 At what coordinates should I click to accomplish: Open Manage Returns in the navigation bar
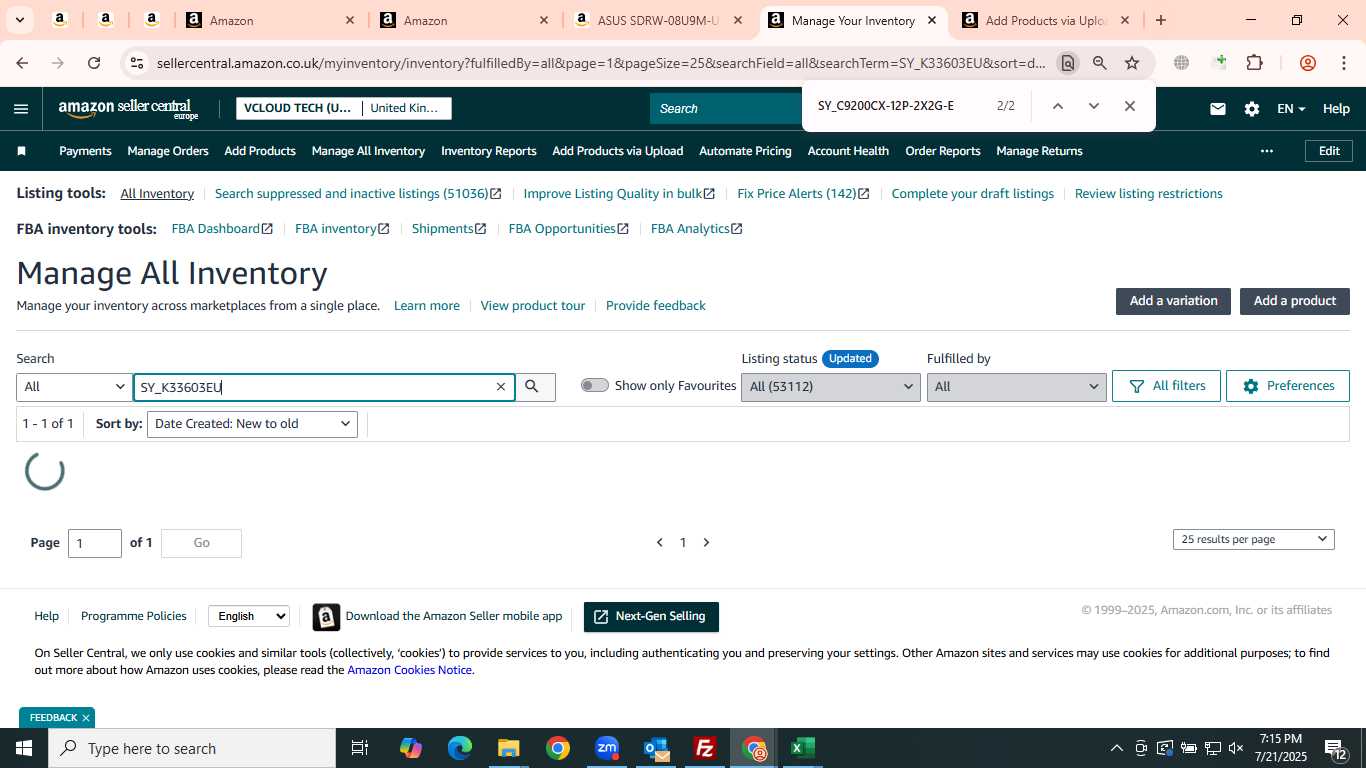click(x=1039, y=151)
